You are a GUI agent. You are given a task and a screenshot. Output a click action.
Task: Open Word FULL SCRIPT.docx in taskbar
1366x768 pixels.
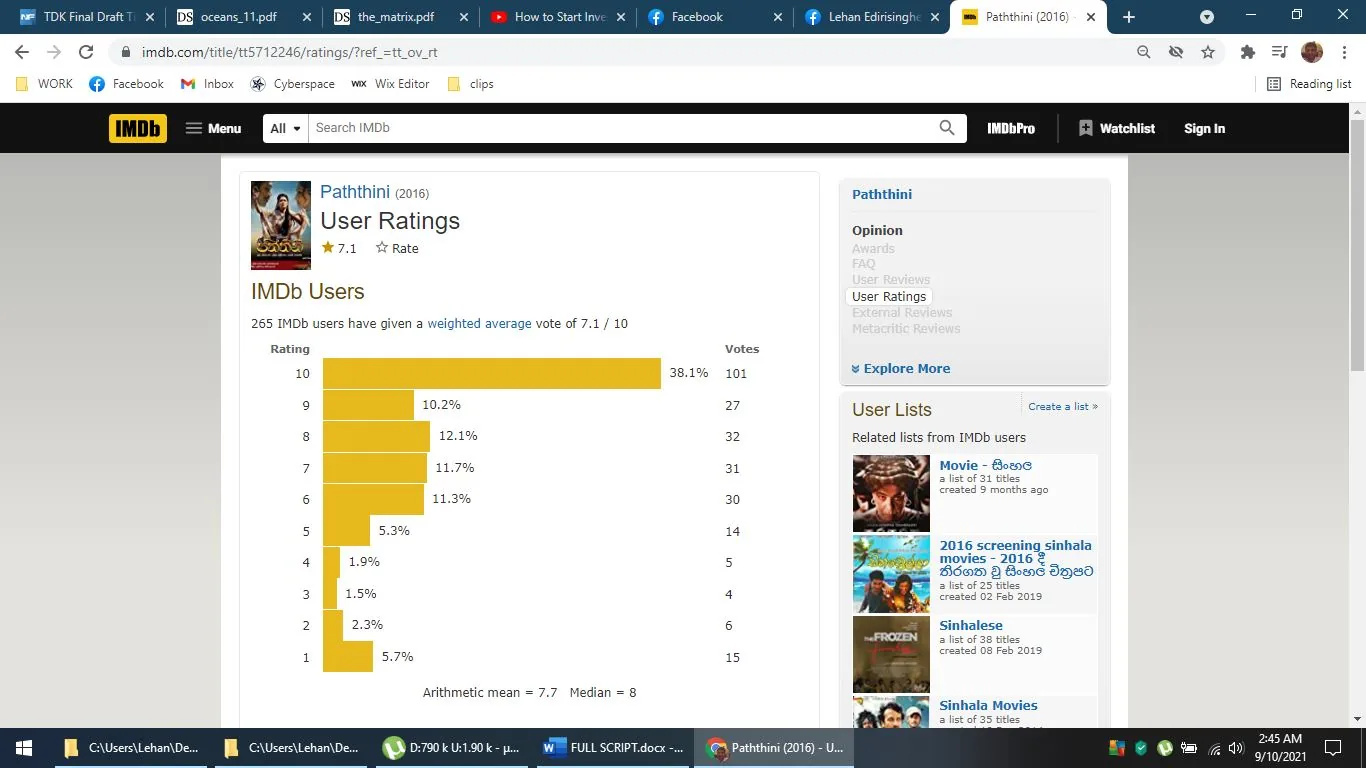pos(614,747)
